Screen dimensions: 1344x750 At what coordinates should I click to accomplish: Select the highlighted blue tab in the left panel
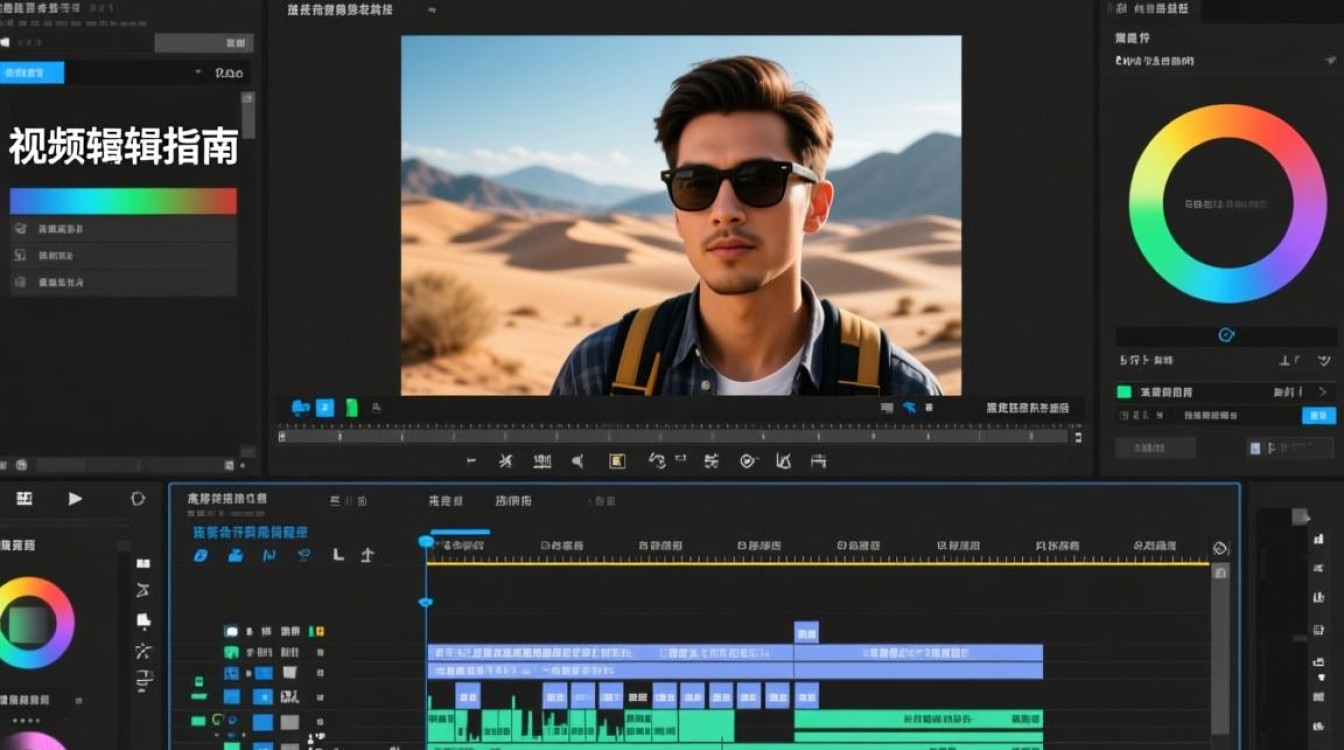point(32,72)
